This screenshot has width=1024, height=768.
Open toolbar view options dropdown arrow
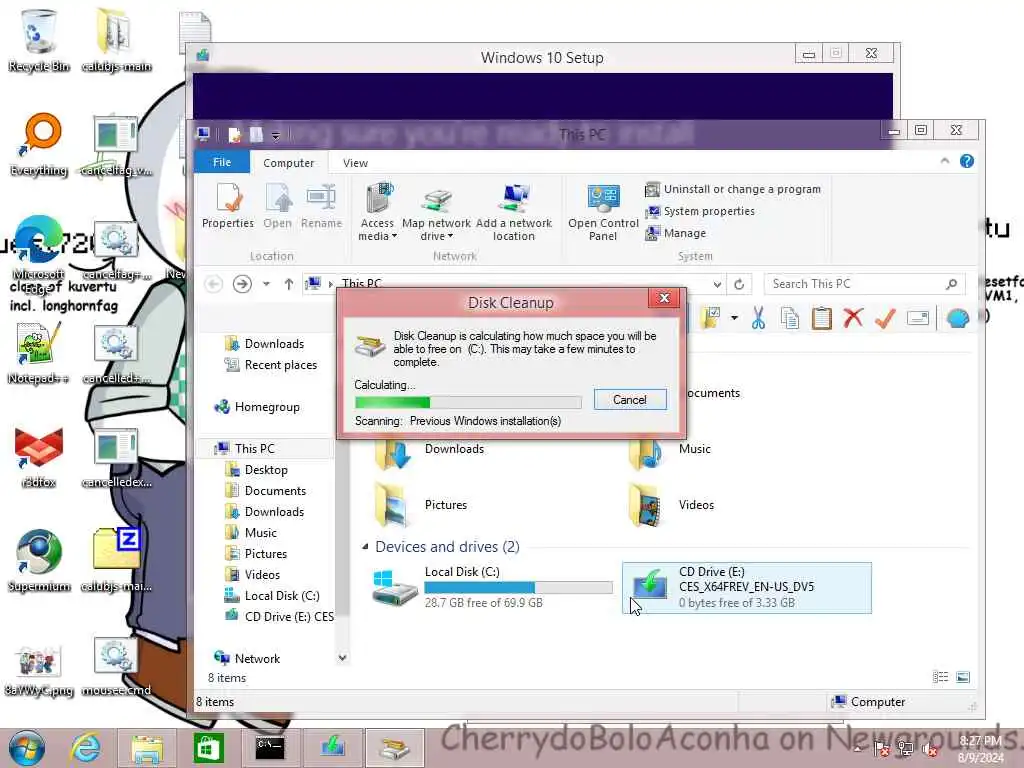pyautogui.click(x=734, y=318)
